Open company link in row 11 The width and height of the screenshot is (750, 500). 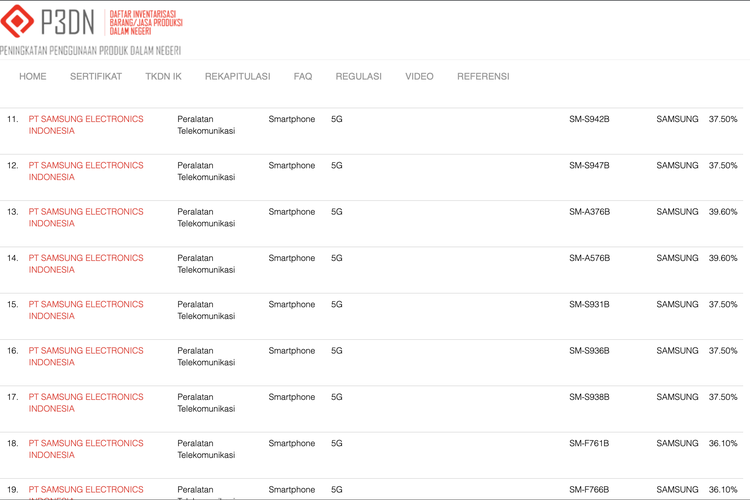pos(86,125)
